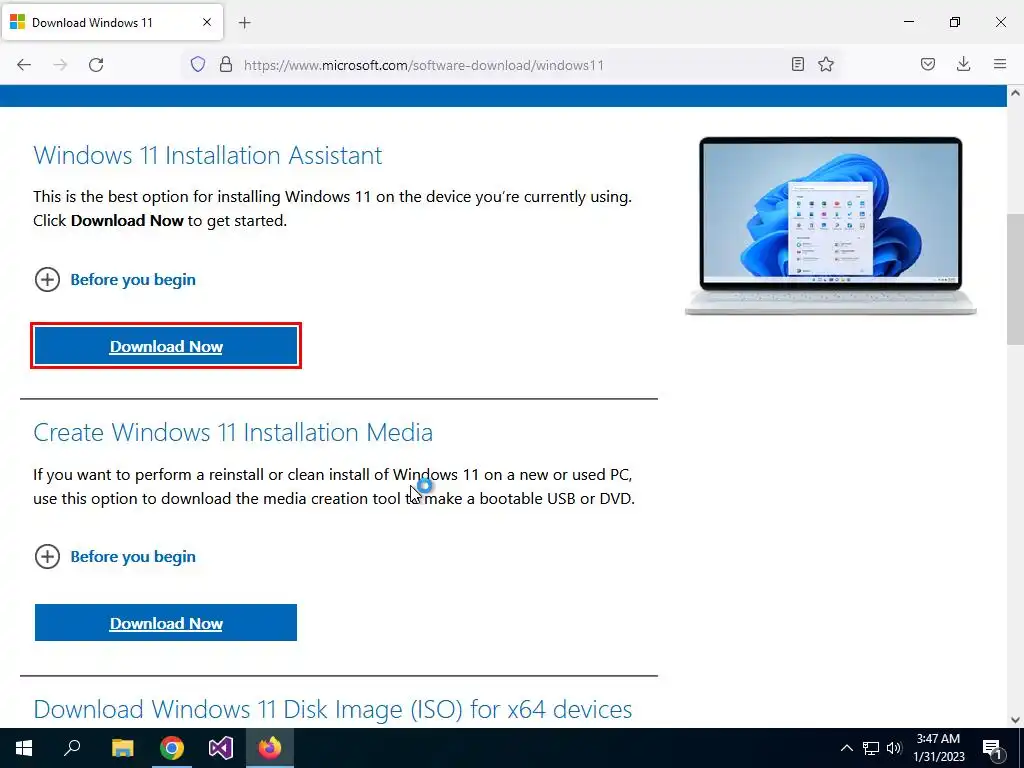Click the site security padlock icon
The image size is (1024, 768).
point(226,64)
